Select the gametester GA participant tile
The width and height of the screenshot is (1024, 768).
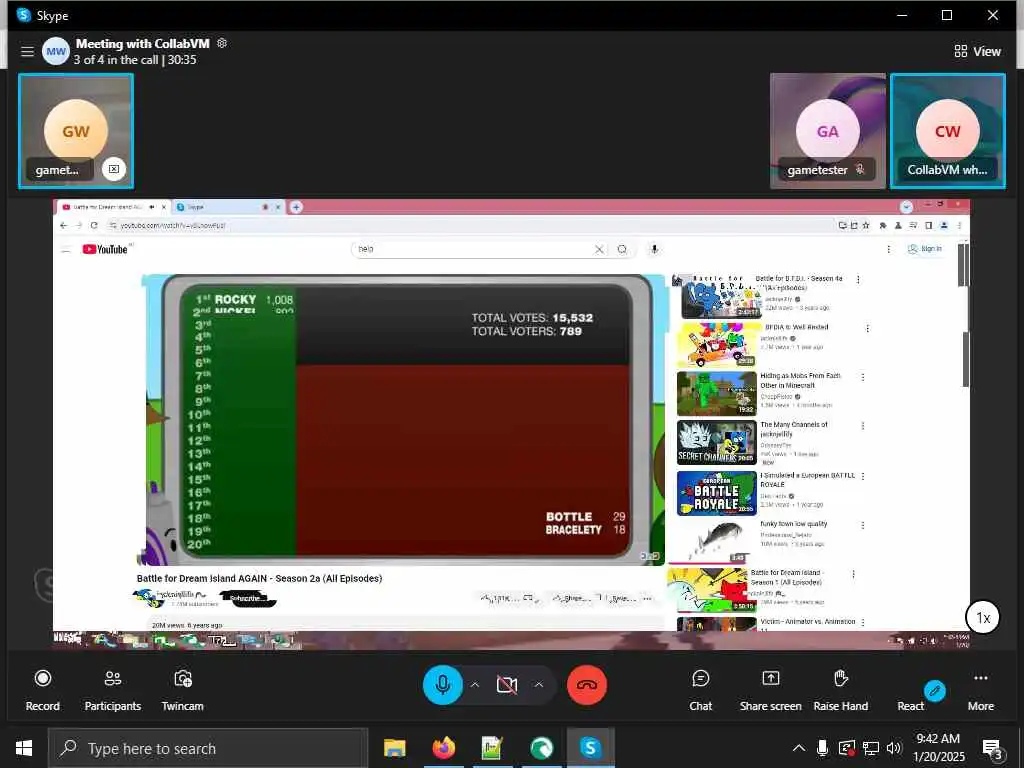click(x=827, y=131)
